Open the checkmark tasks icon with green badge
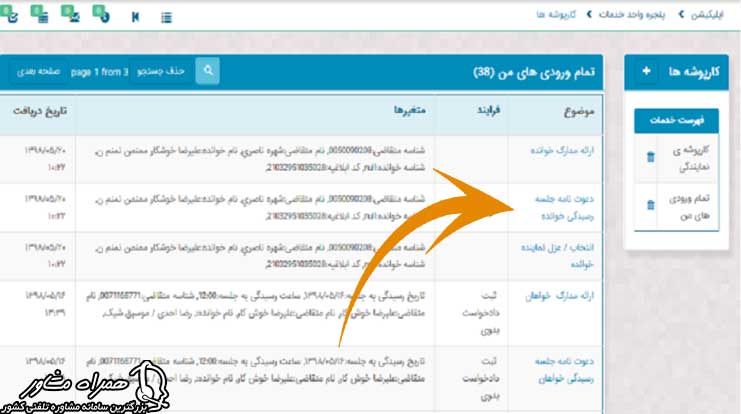741x414 pixels. pos(9,14)
